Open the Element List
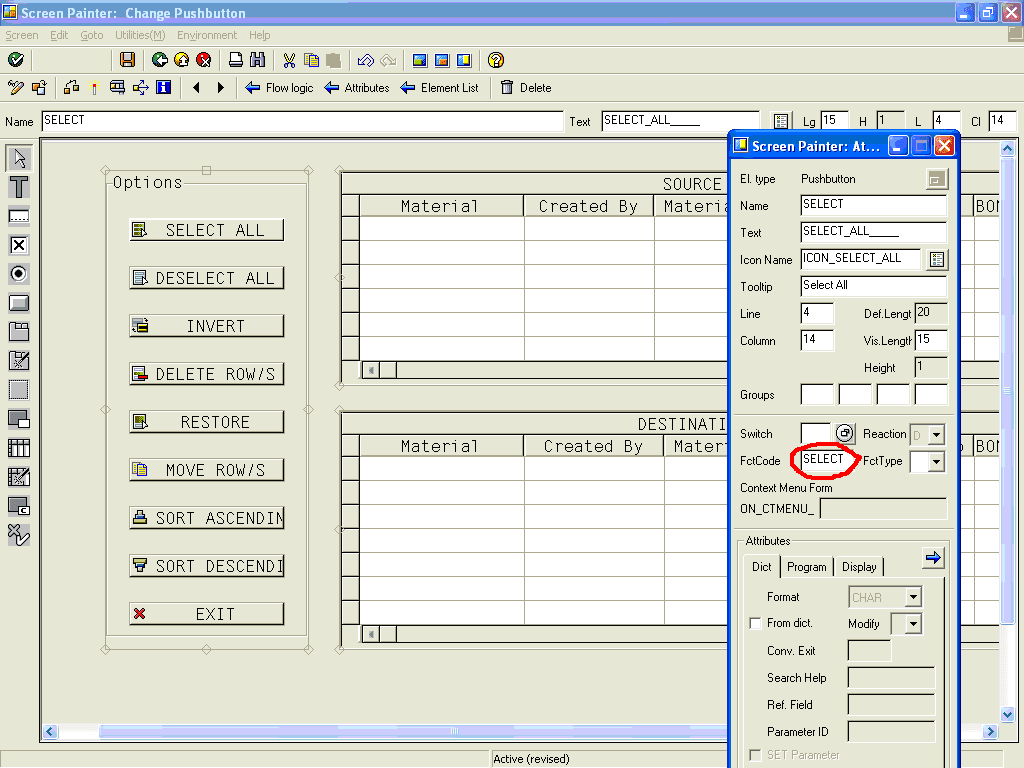The width and height of the screenshot is (1024, 768). (440, 87)
